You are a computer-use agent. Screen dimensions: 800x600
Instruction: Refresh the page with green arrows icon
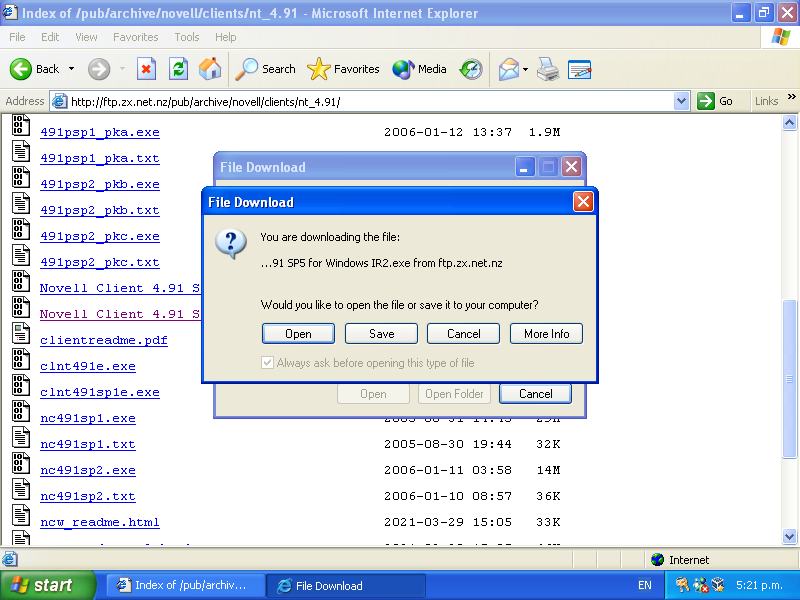click(179, 69)
